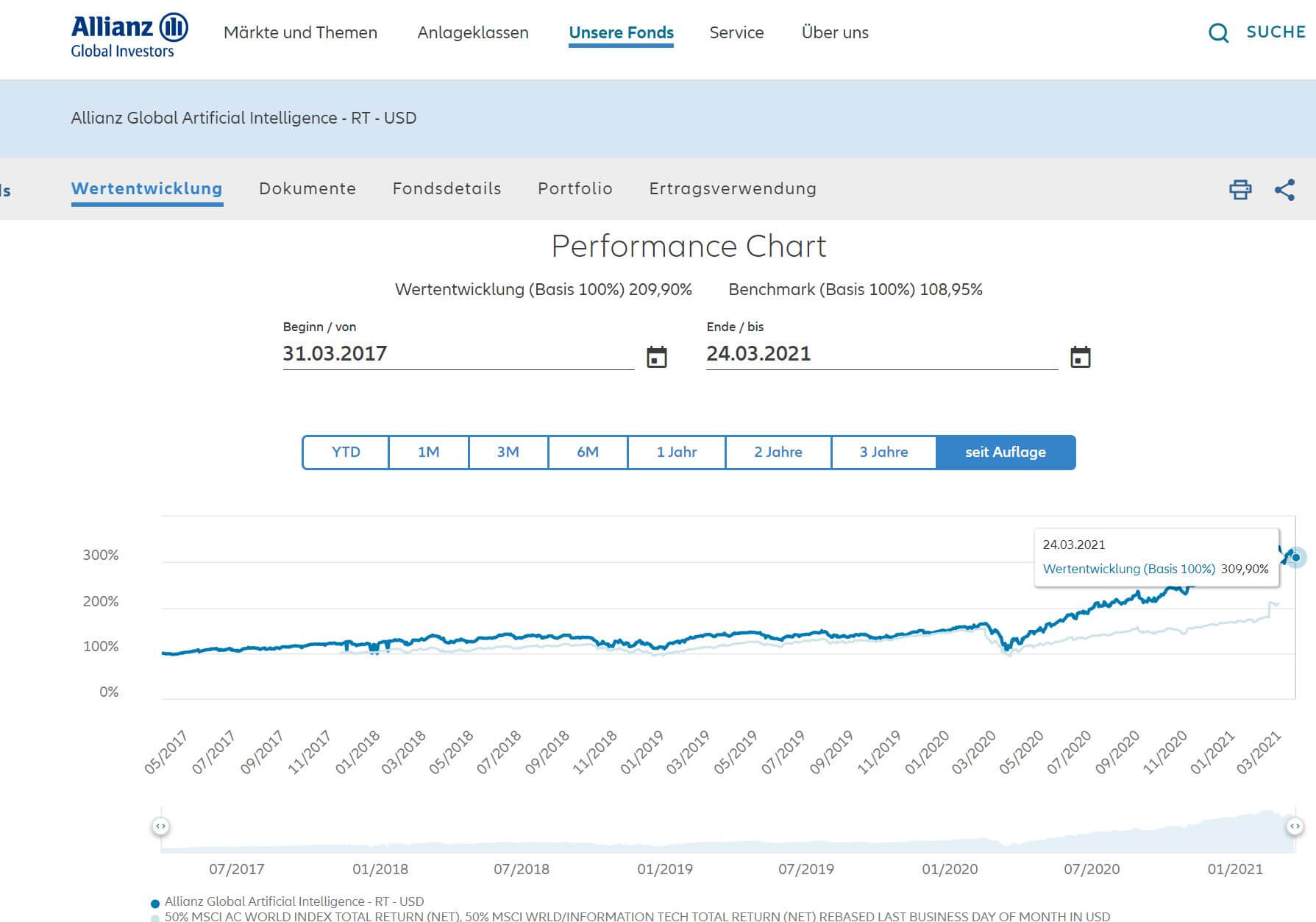Click the 07/2018 label in range navigator

click(522, 869)
